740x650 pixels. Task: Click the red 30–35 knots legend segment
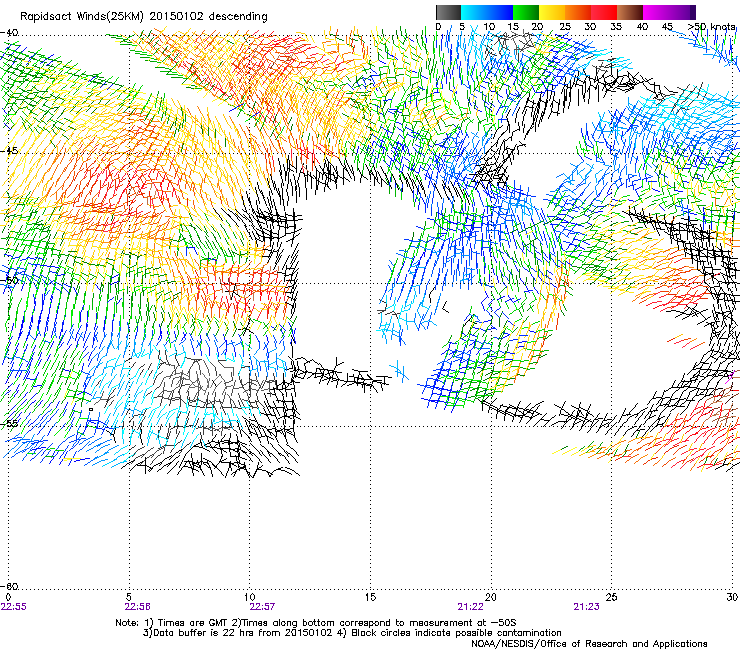(604, 12)
